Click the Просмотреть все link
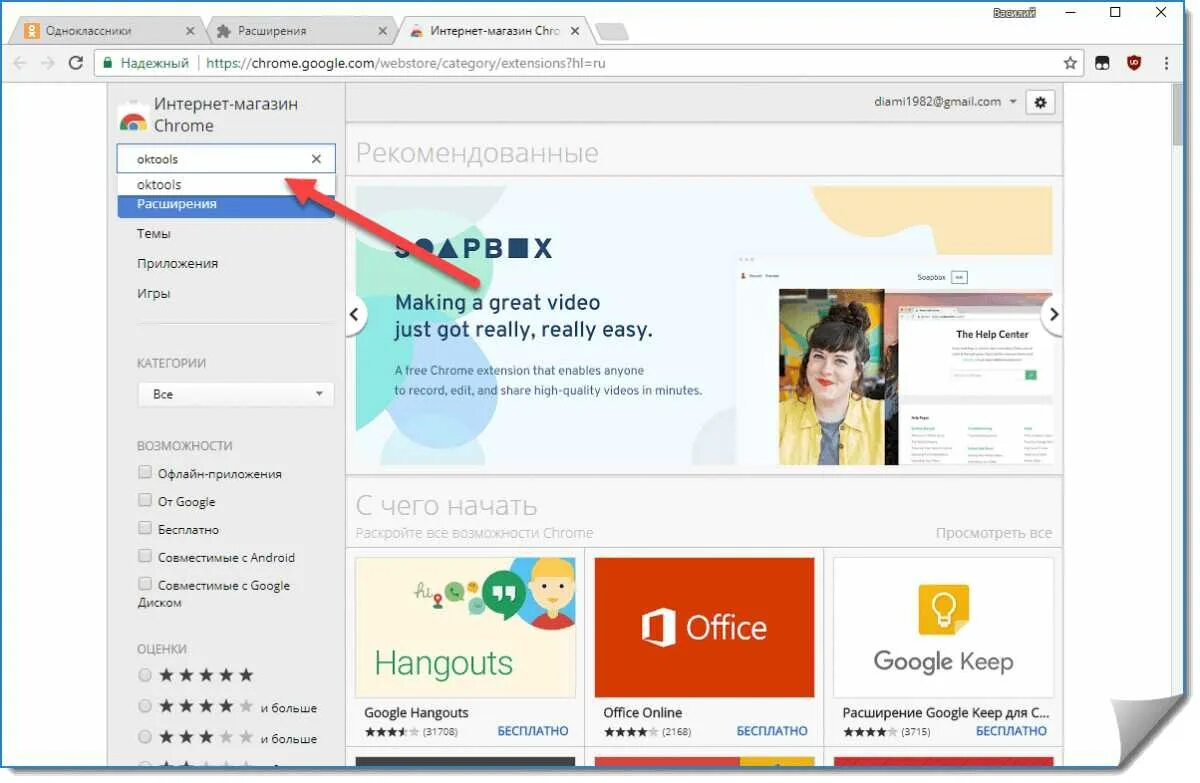Image resolution: width=1200 pixels, height=783 pixels. coord(994,533)
